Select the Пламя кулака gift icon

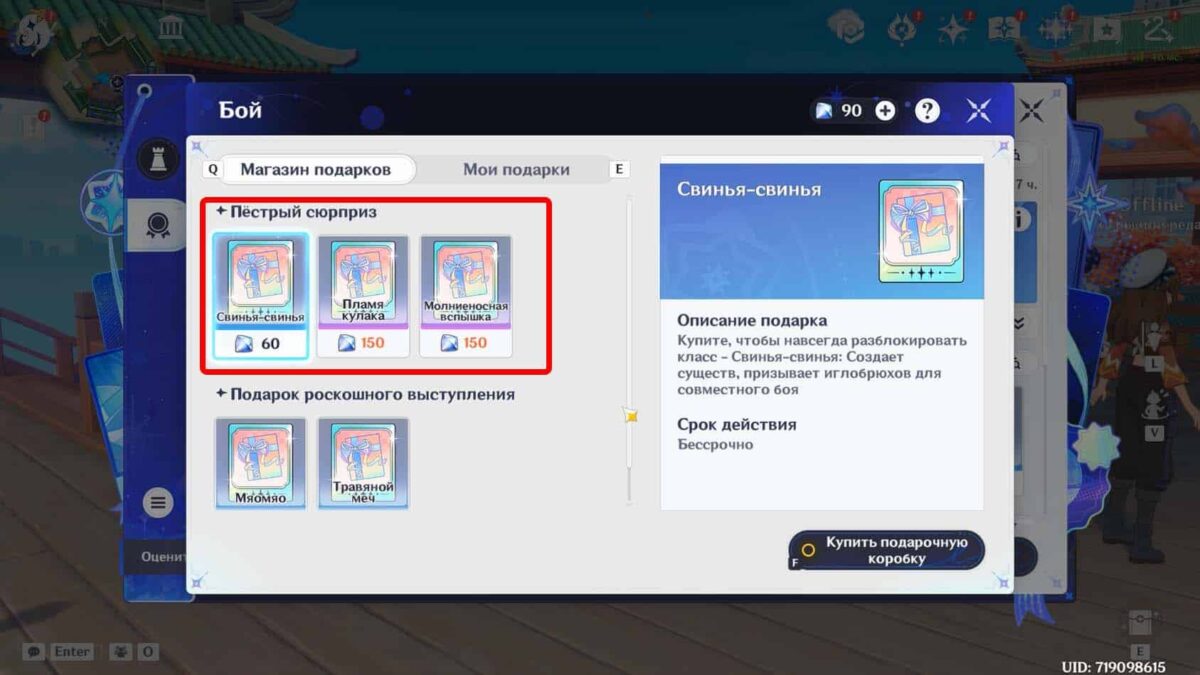tap(363, 280)
